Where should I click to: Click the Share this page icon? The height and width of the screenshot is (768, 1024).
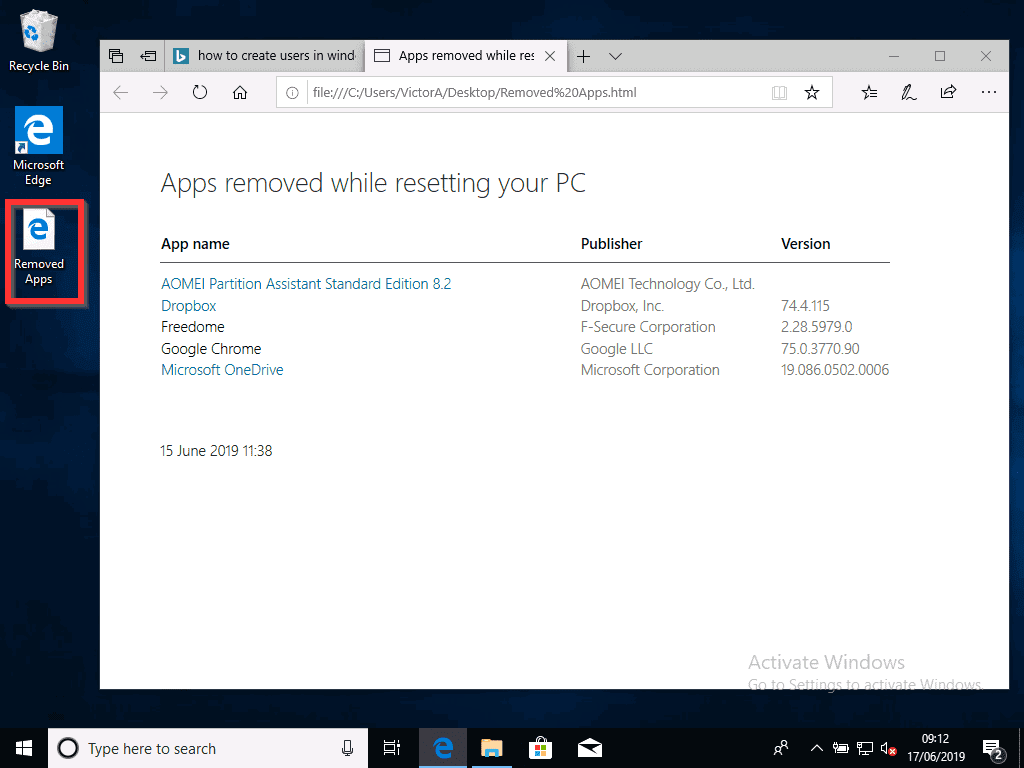click(948, 93)
